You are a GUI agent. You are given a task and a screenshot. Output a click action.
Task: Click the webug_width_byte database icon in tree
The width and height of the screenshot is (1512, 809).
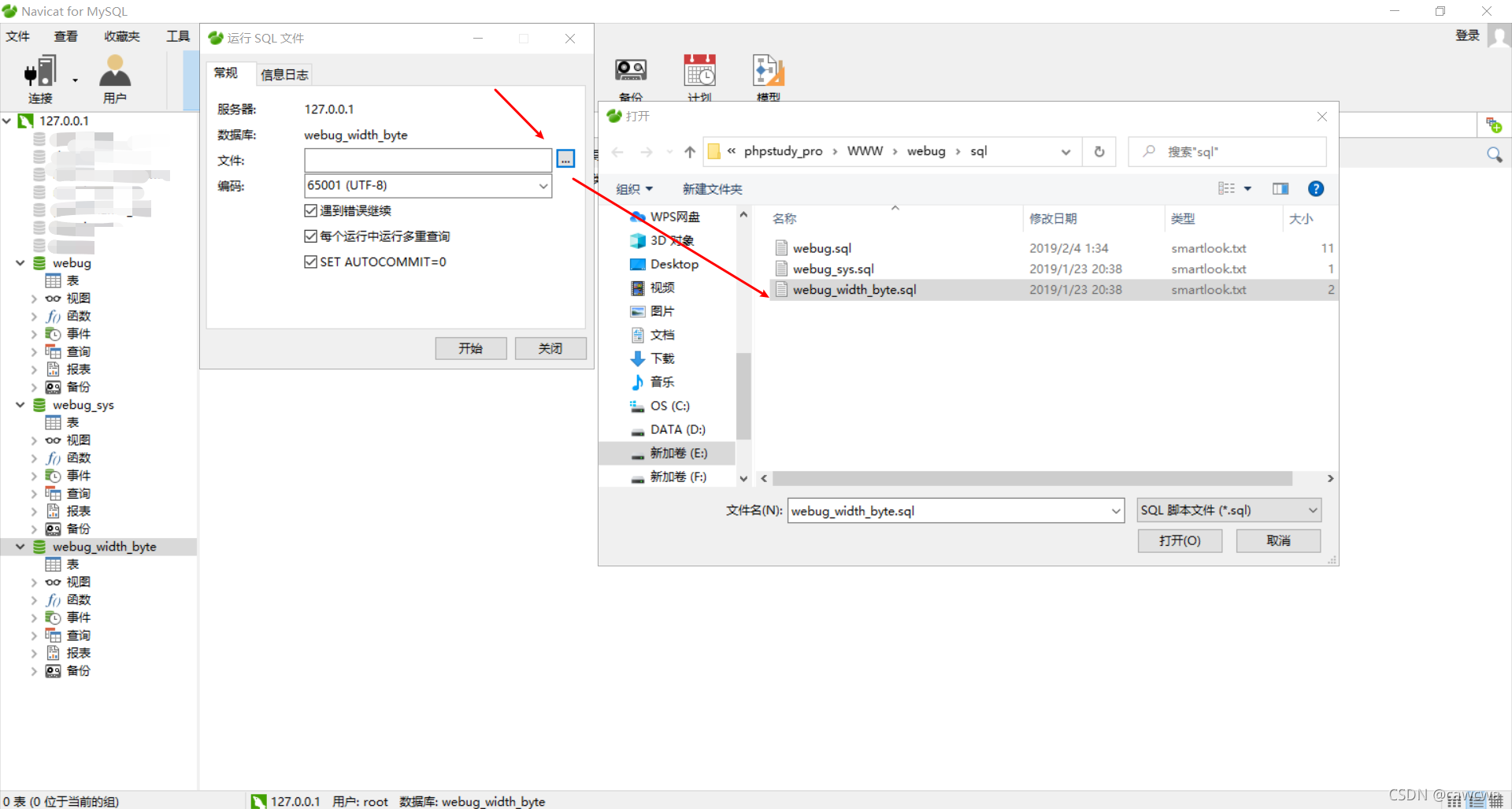pos(39,547)
